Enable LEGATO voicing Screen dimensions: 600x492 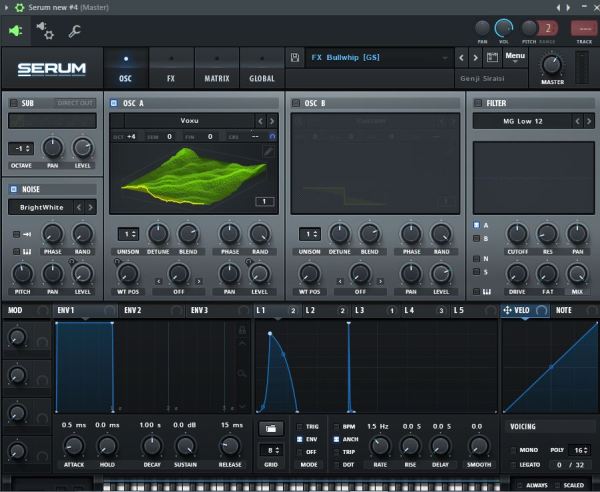513,465
